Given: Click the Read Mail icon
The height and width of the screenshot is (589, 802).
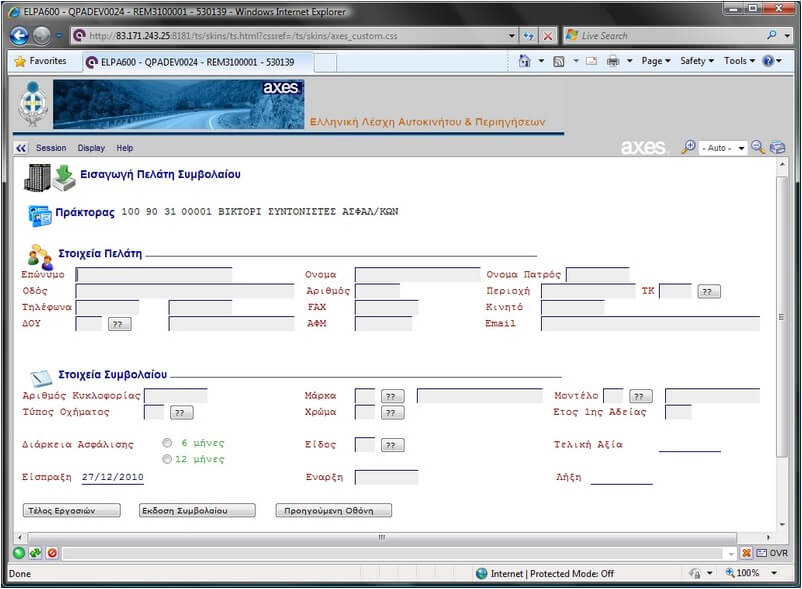Looking at the screenshot, I should click(x=592, y=61).
